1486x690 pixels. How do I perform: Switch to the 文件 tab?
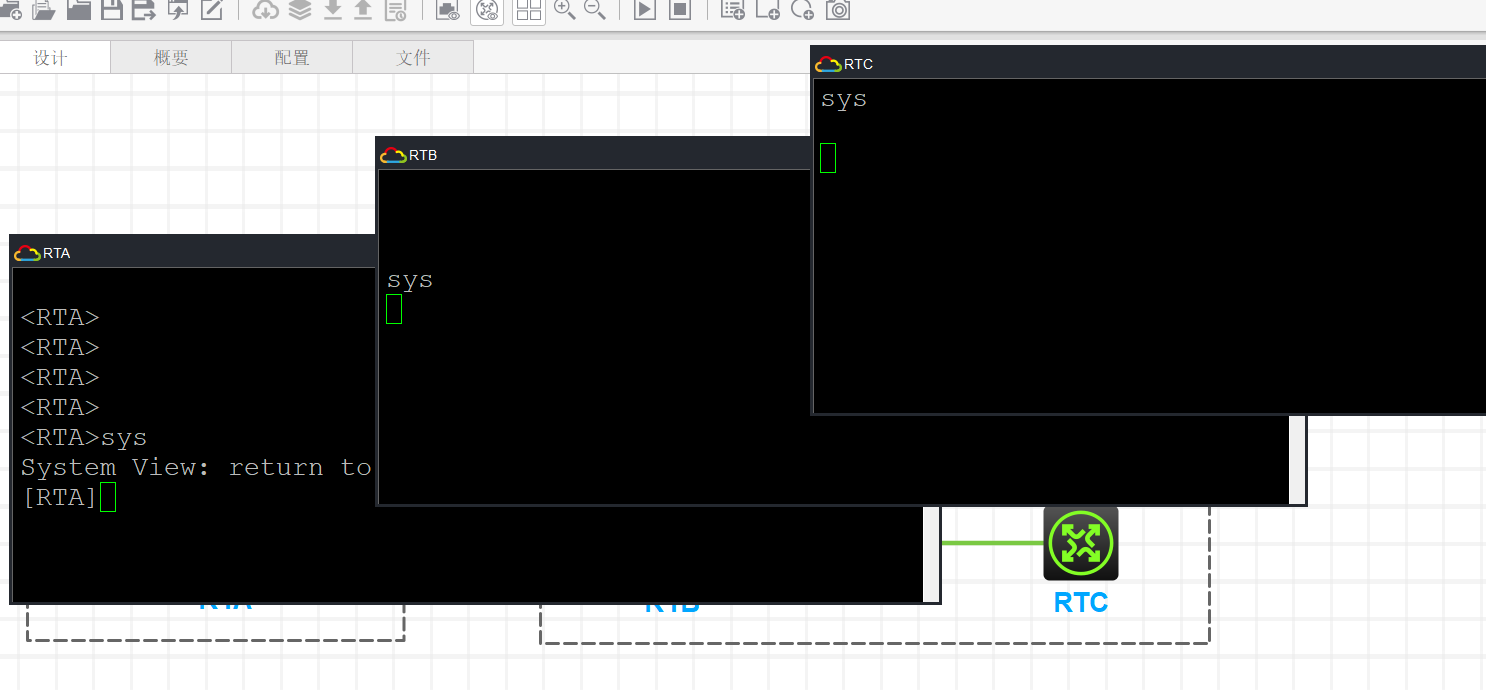[413, 57]
